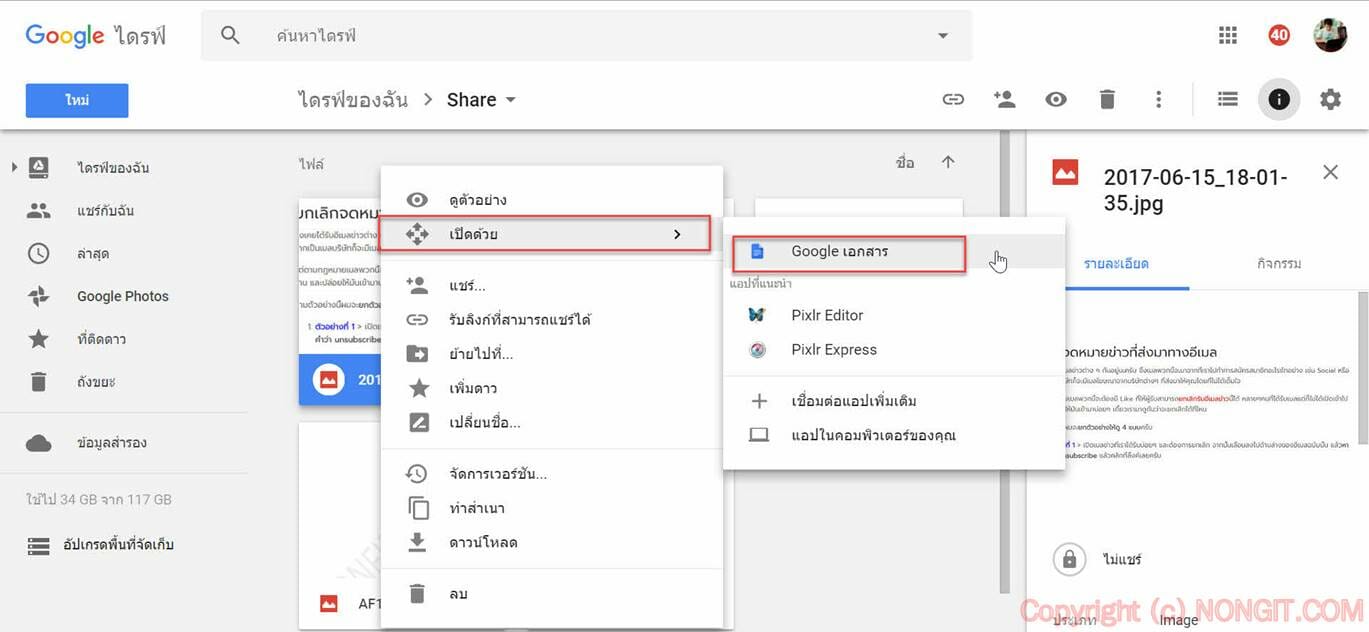Open sort field ชื่อ
Image resolution: width=1369 pixels, height=632 pixels.
point(905,162)
